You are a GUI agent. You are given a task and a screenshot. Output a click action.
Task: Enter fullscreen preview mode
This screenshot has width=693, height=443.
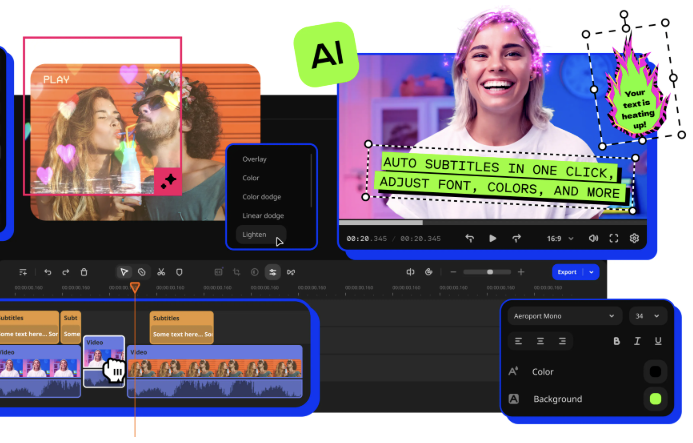614,239
